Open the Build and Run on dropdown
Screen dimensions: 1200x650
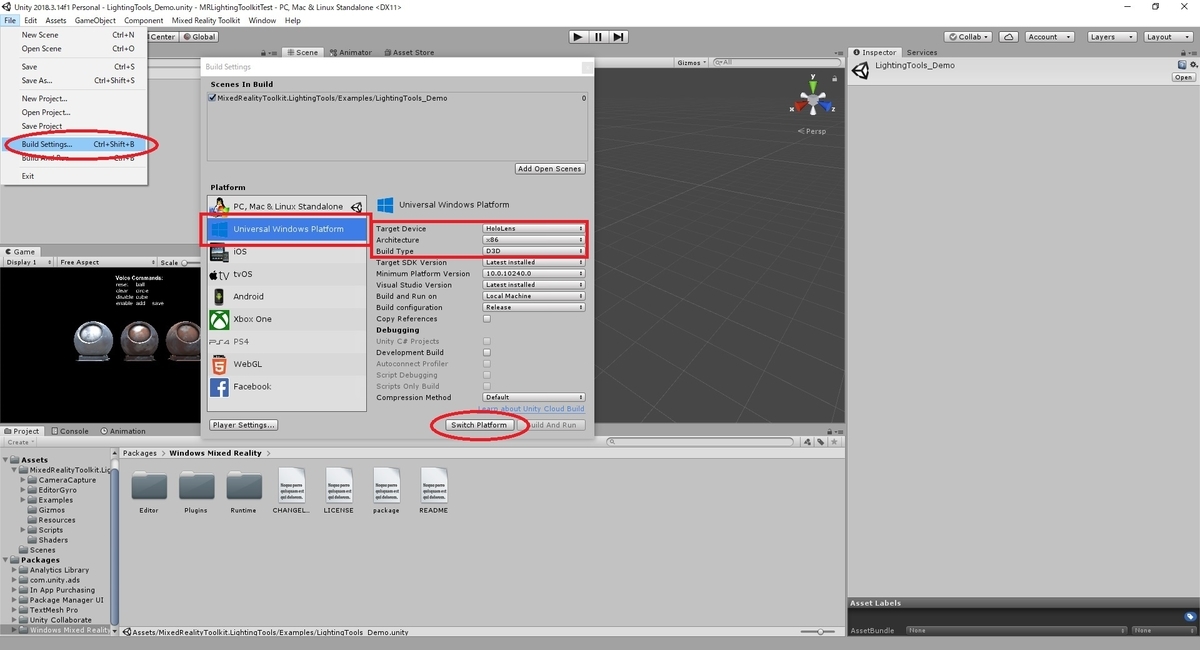click(534, 296)
